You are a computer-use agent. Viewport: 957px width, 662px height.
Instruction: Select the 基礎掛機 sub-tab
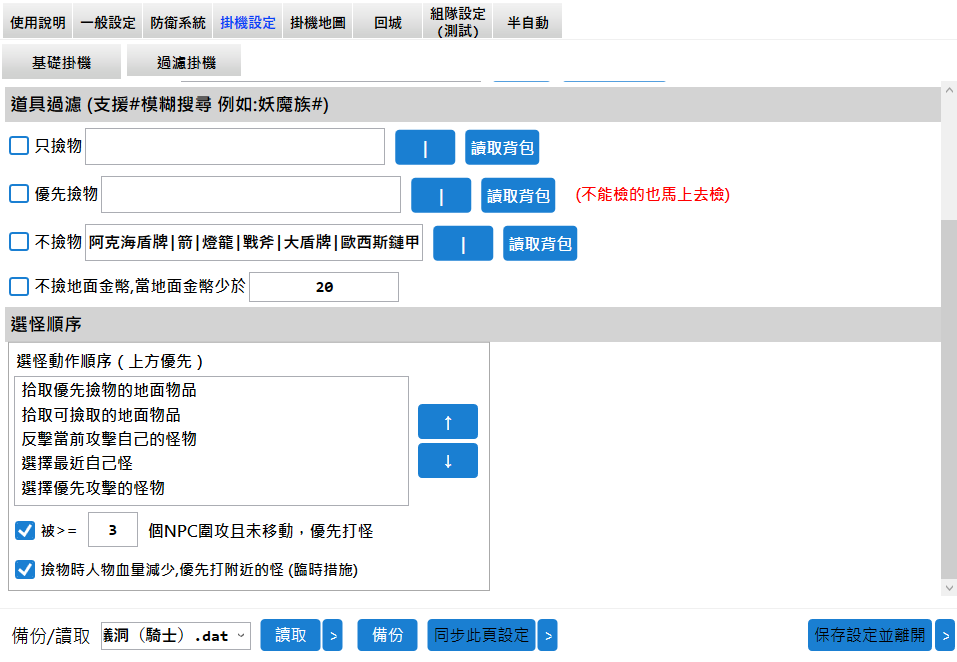[x=61, y=62]
